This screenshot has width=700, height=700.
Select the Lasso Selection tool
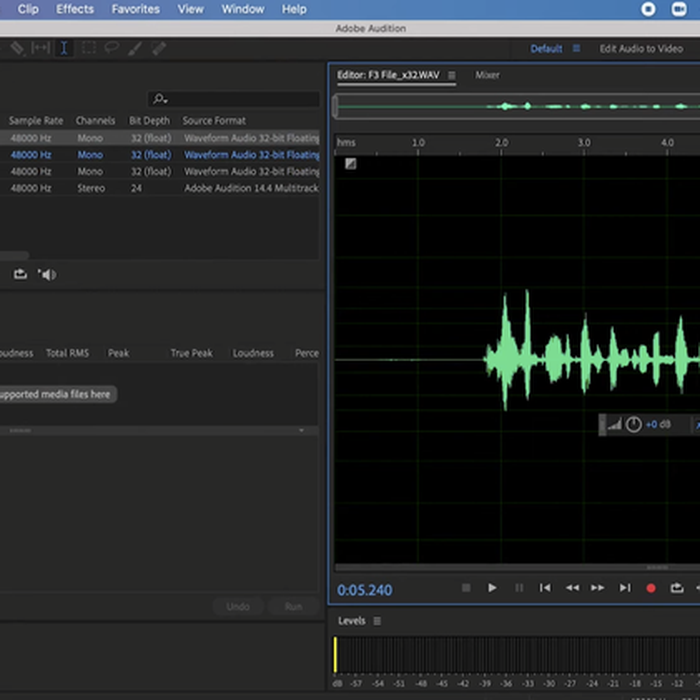click(111, 48)
